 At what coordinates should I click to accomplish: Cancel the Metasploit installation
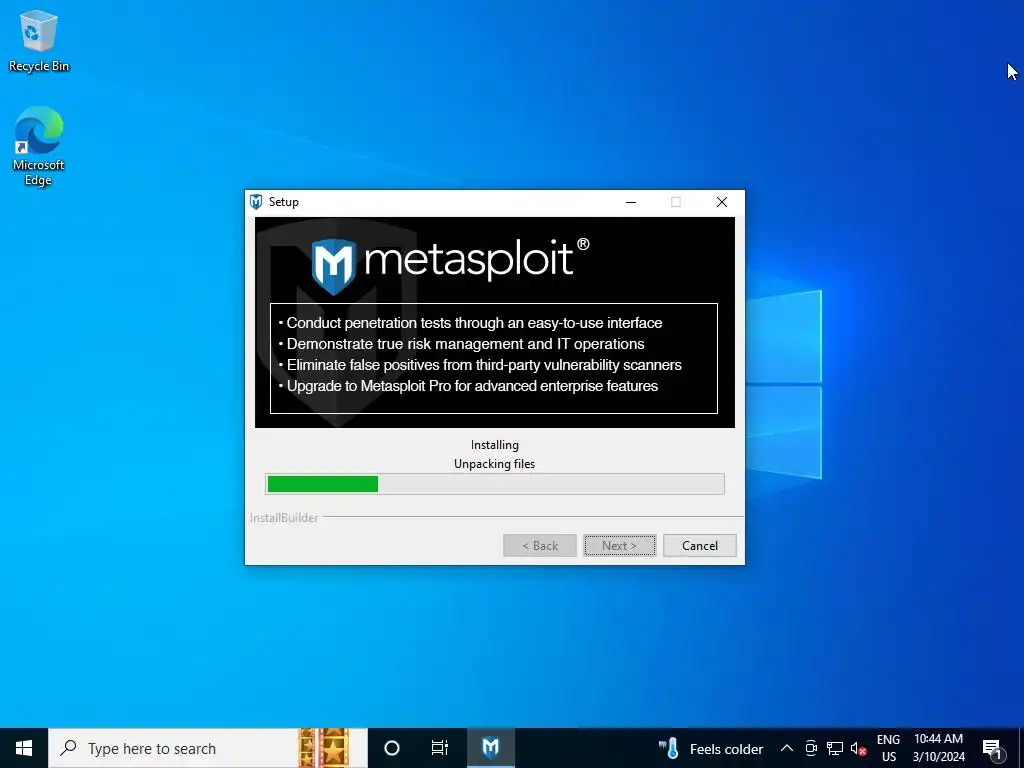pyautogui.click(x=699, y=545)
